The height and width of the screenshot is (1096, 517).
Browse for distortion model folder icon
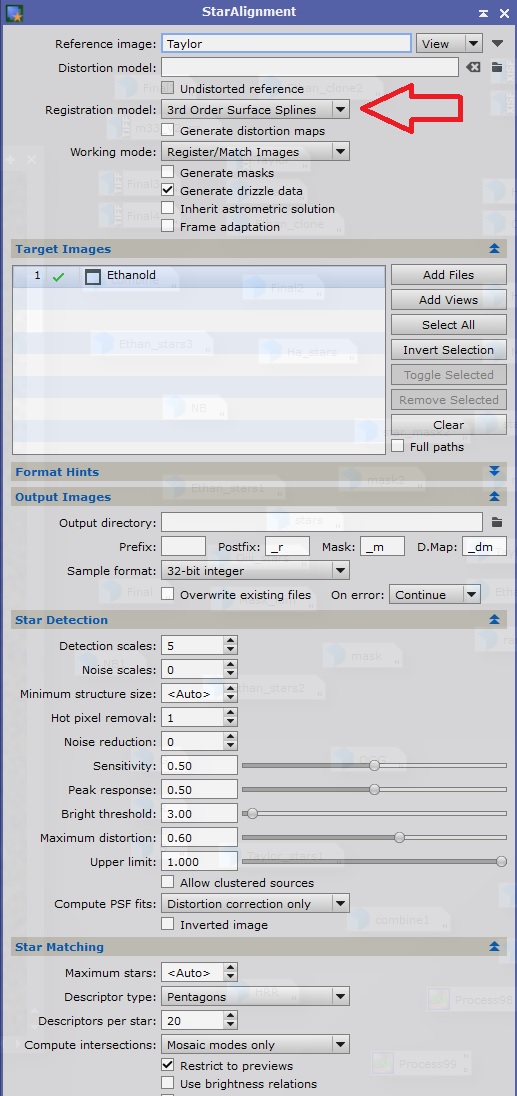(x=497, y=67)
